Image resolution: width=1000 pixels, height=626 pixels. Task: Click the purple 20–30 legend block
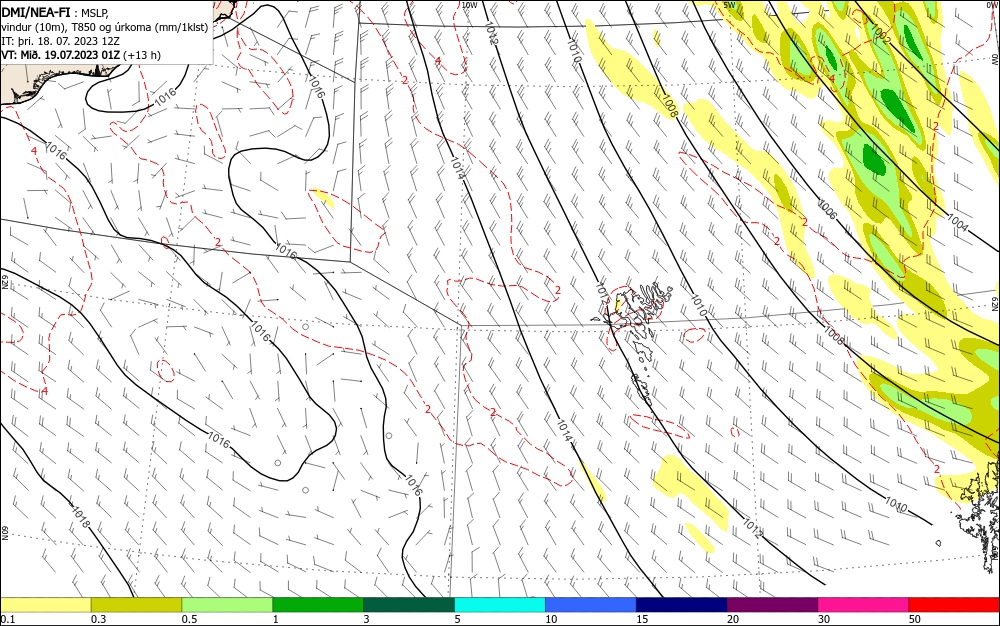pos(772,605)
